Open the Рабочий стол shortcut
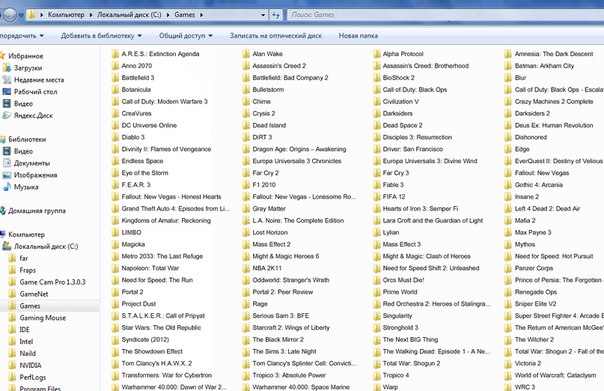604x391 pixels. (x=35, y=92)
